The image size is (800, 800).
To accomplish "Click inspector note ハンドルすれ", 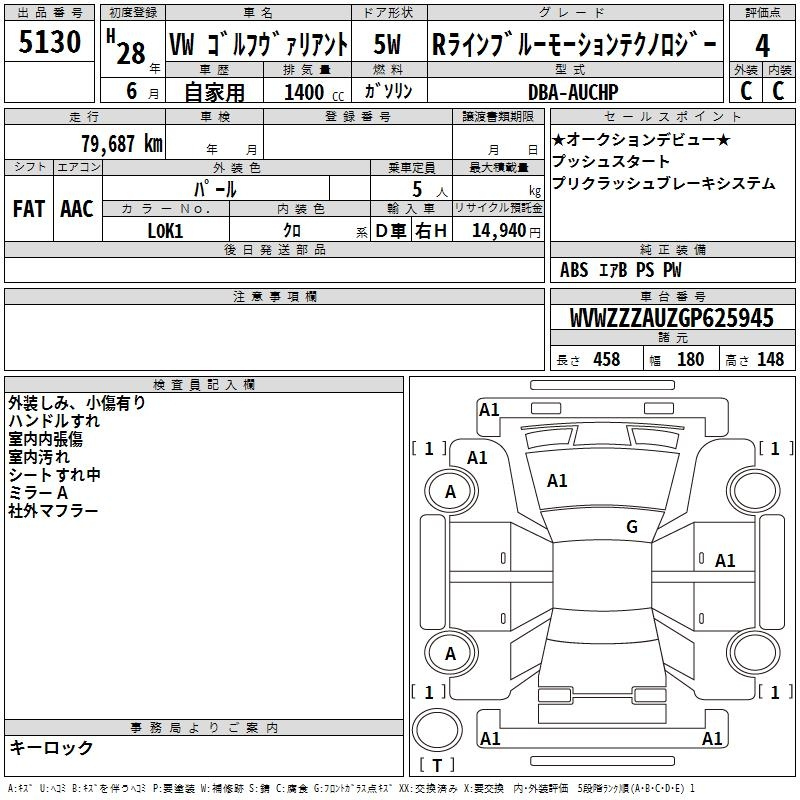I will [x=54, y=421].
